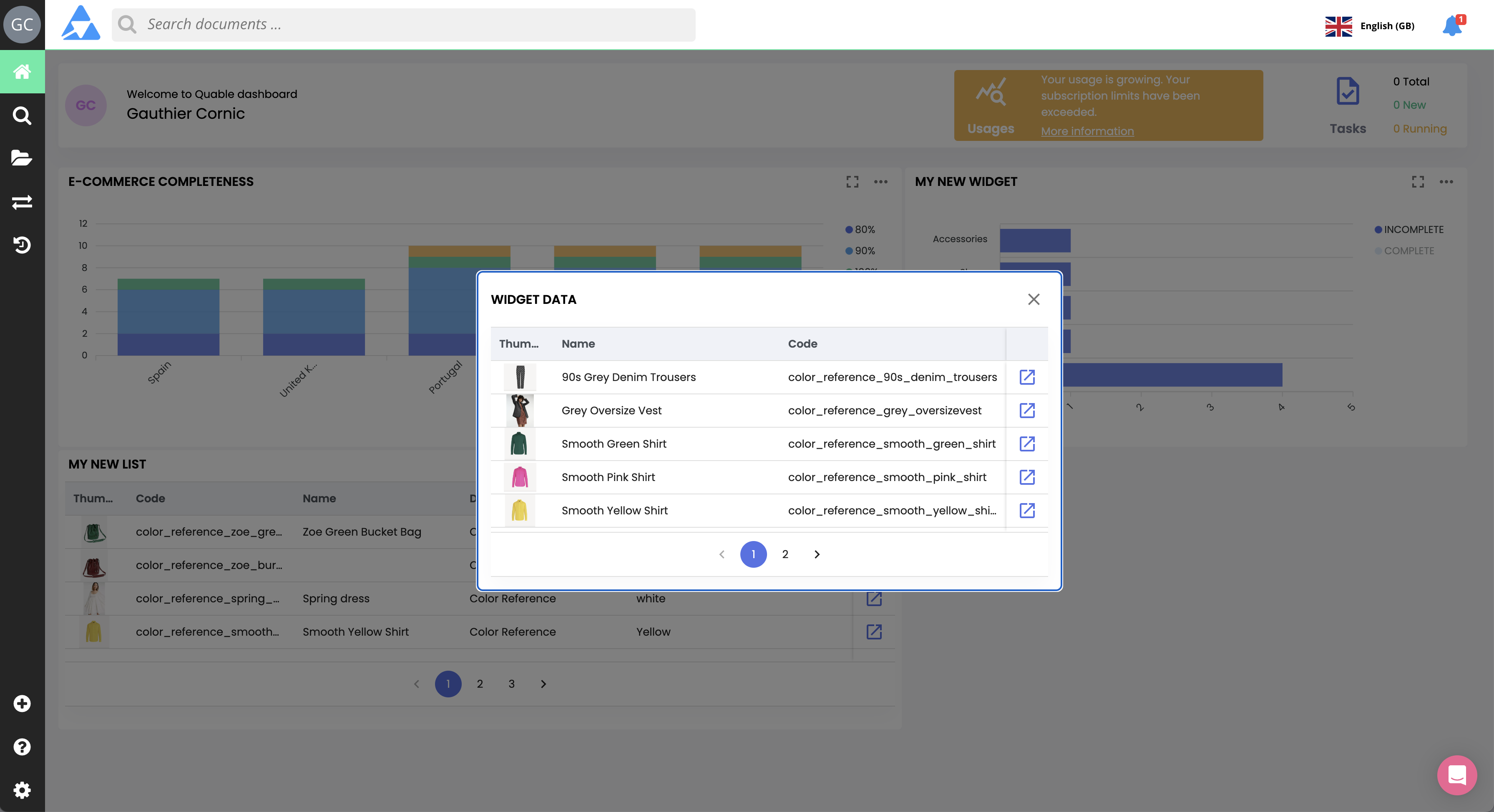The width and height of the screenshot is (1494, 812).
Task: Close the Widget Data dialog
Action: 1033,300
